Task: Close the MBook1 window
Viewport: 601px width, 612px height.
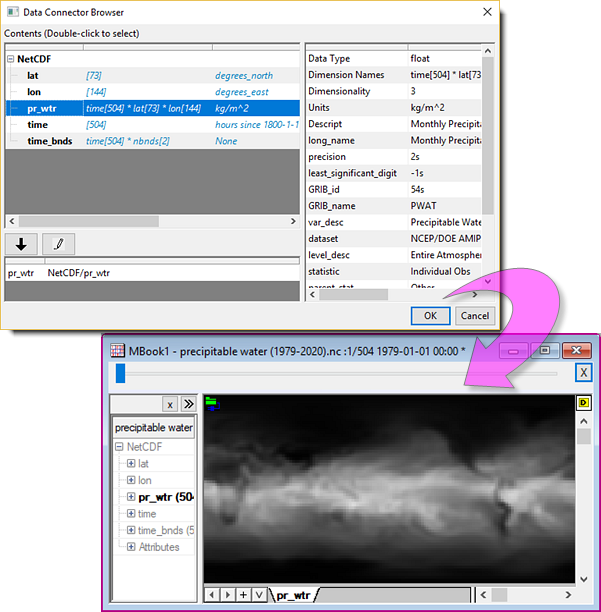Action: [576, 350]
